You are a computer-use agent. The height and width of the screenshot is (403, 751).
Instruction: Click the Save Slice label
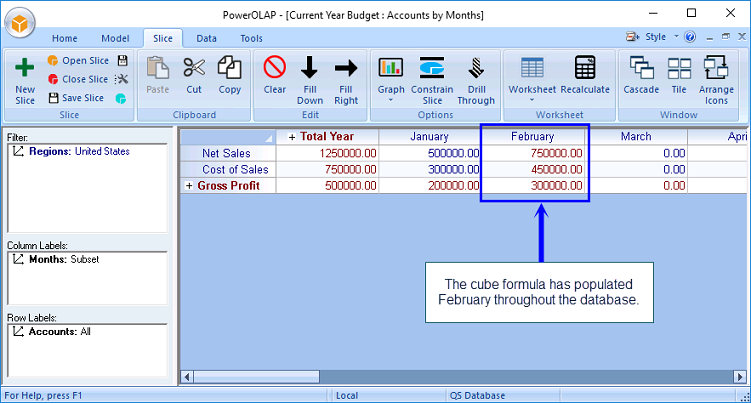pyautogui.click(x=83, y=98)
